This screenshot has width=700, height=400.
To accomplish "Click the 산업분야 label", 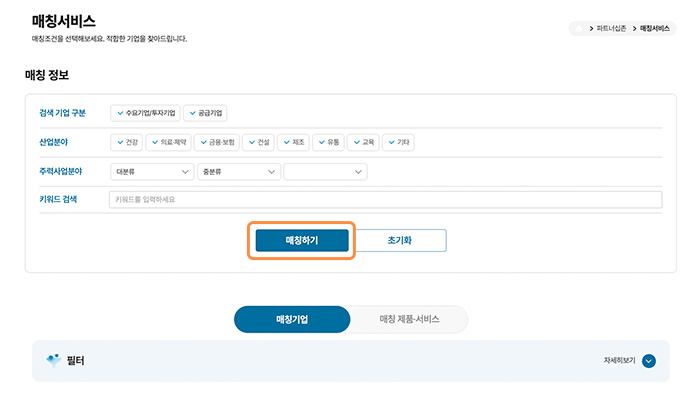I will [x=54, y=142].
